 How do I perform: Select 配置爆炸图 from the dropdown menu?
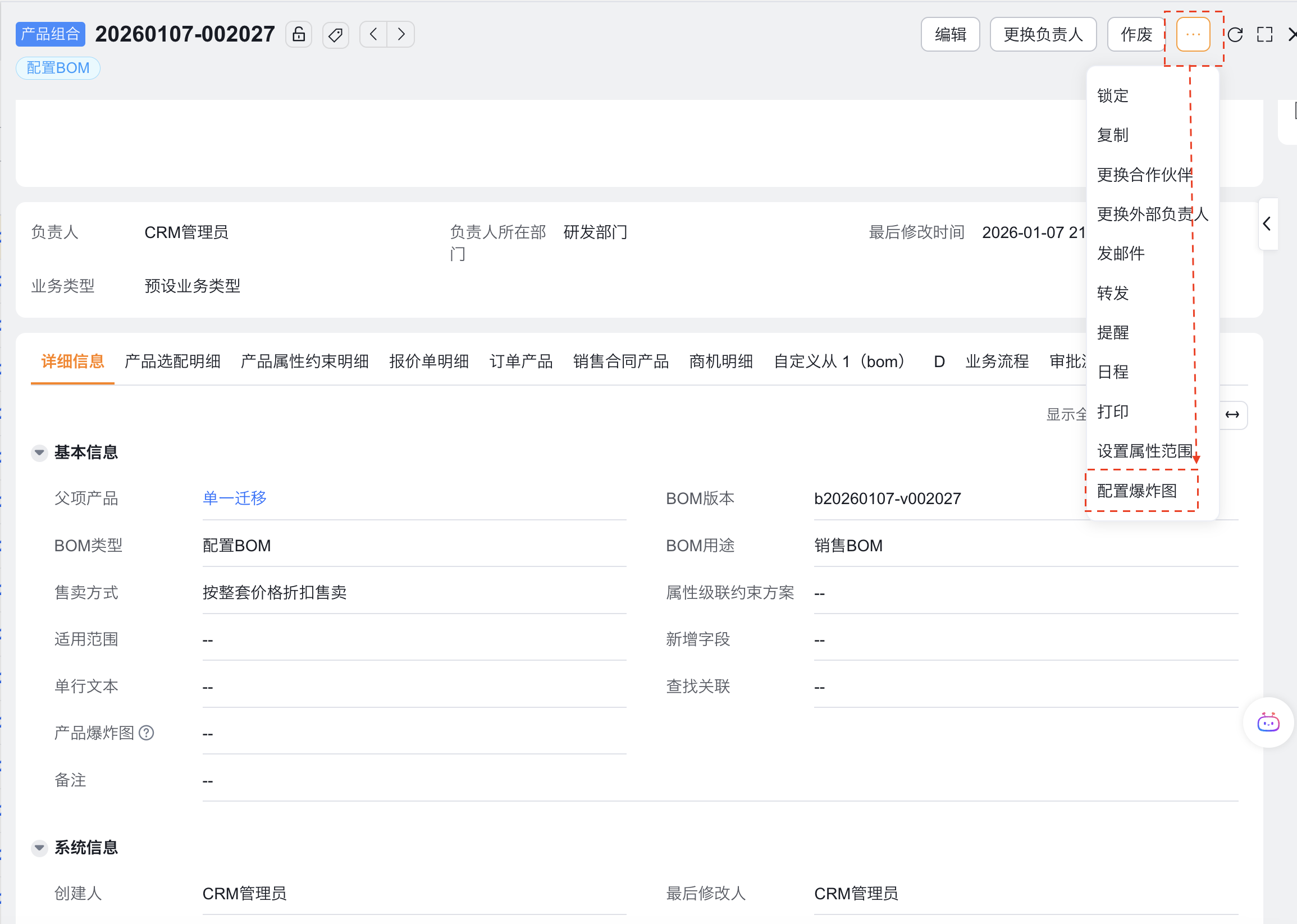tap(1136, 491)
